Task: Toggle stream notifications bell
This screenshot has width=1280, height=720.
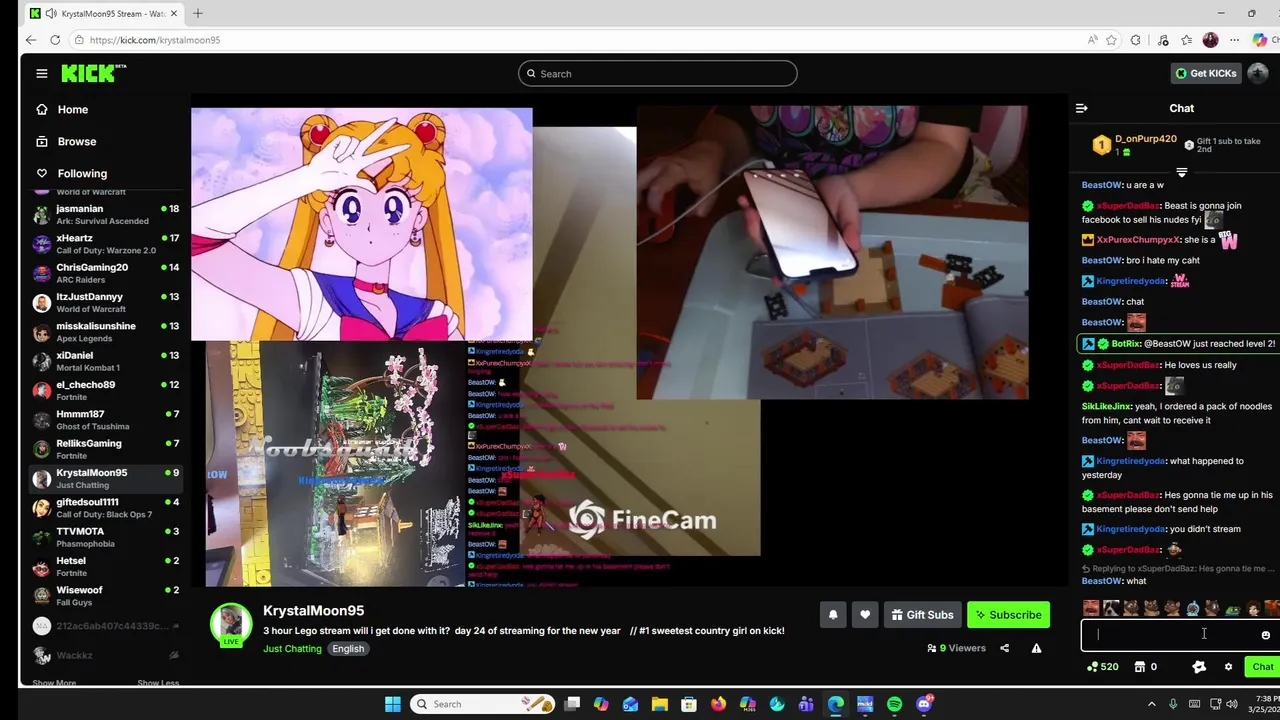Action: coord(832,615)
